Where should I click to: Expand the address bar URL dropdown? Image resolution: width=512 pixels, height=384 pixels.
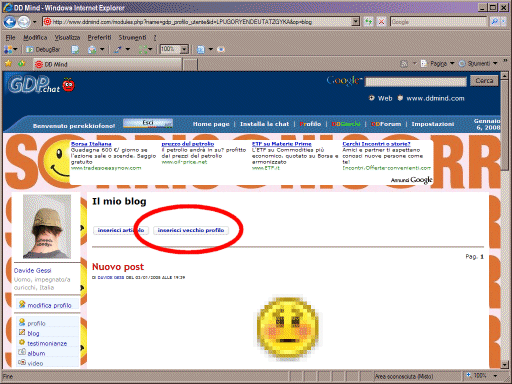point(356,22)
